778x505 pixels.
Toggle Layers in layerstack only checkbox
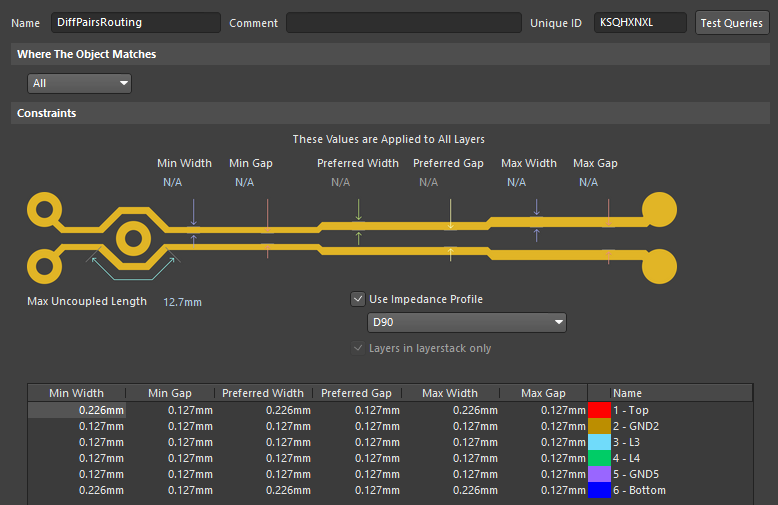click(358, 348)
